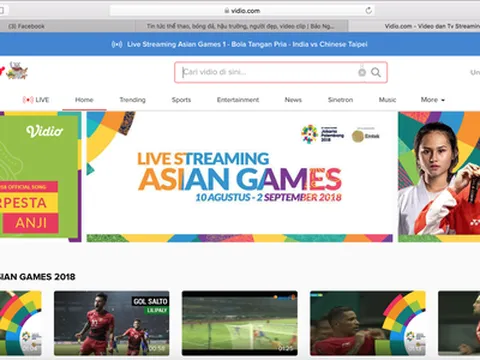Click the search magnifier icon

[x=376, y=72]
